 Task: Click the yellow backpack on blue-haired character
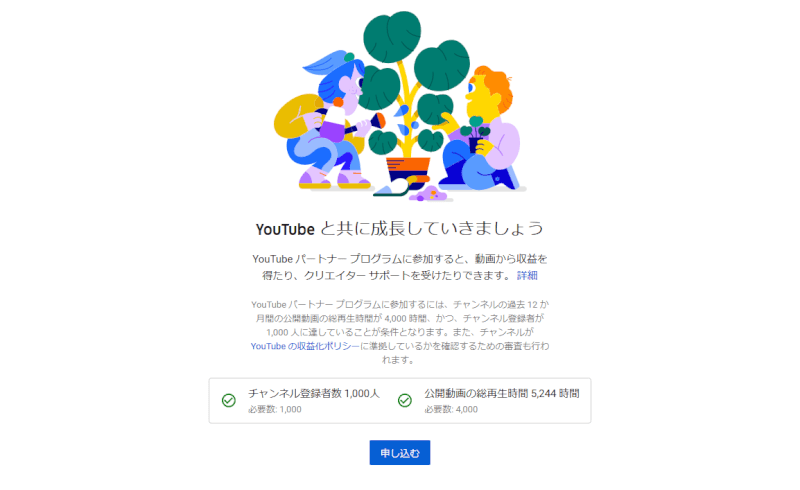[x=295, y=116]
